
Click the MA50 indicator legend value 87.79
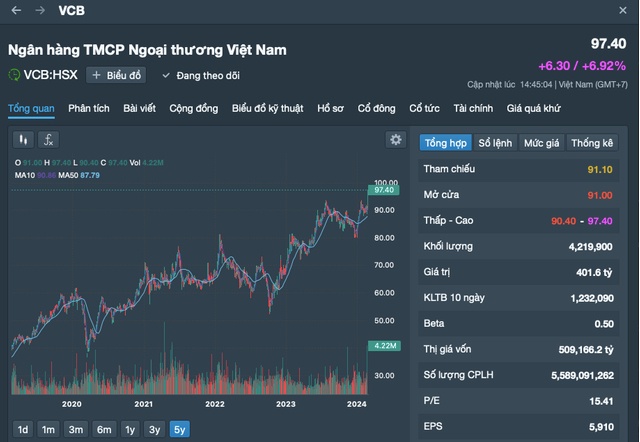(90, 175)
